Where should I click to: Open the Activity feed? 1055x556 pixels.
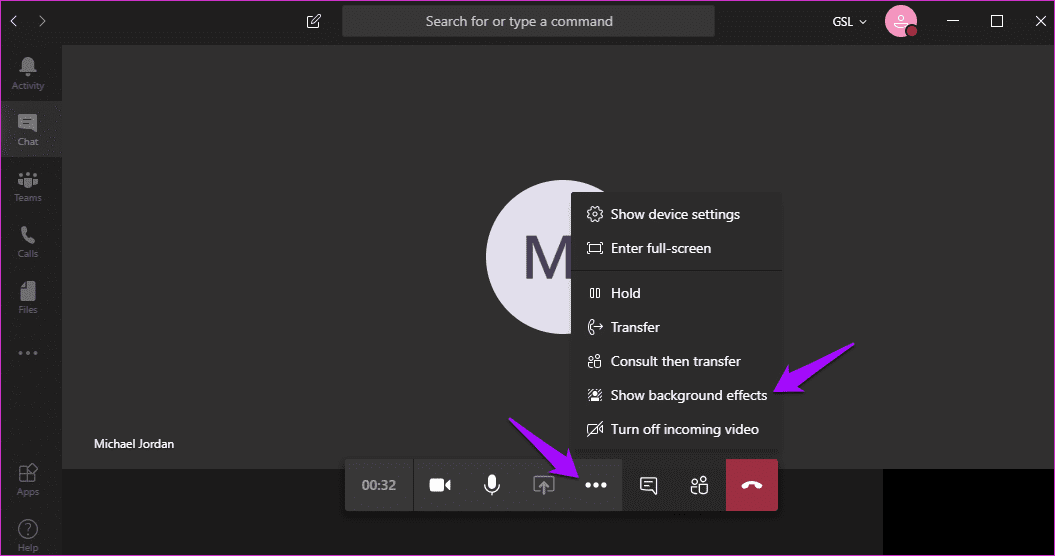click(x=28, y=73)
